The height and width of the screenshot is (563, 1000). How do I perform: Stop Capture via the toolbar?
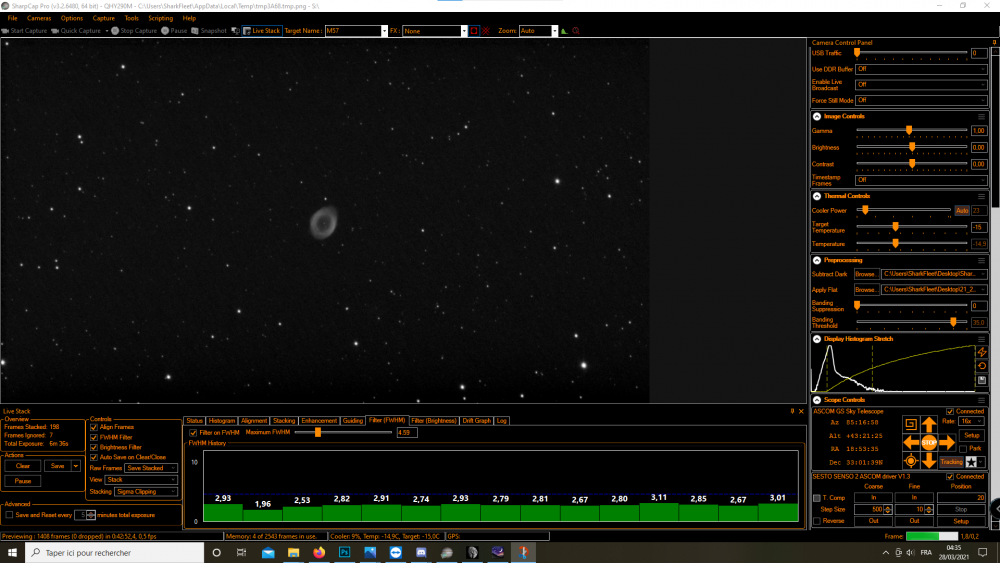134,31
